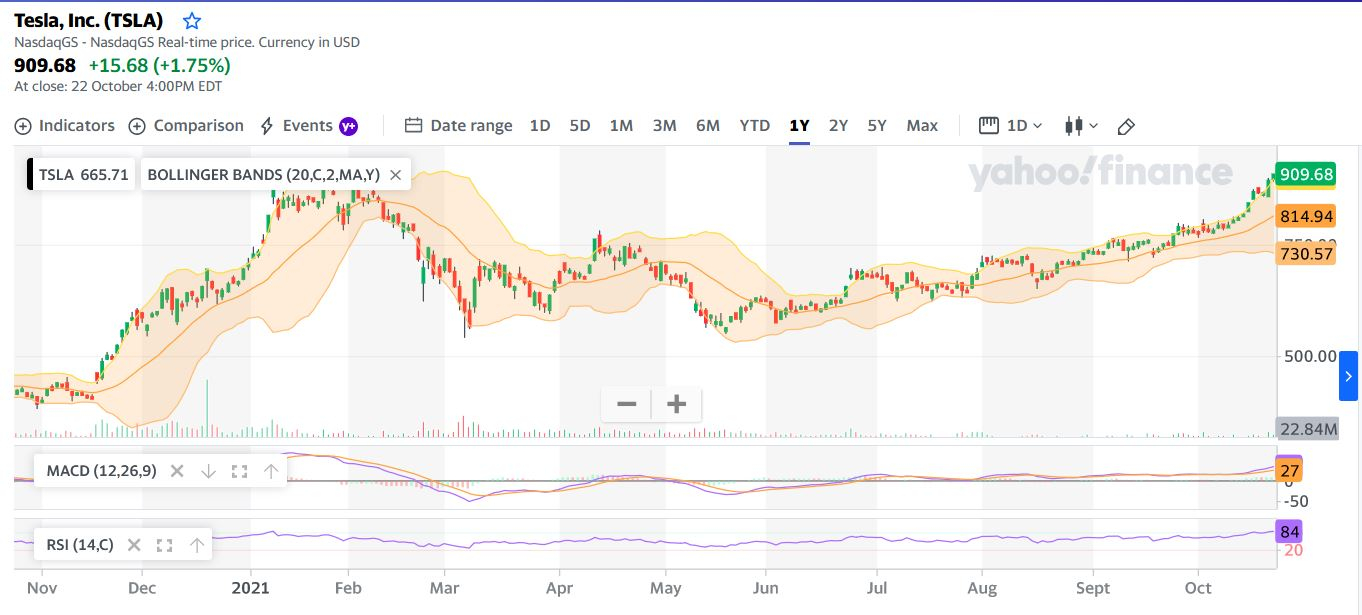Click the MACD (12,26,9) label
Screen dimensions: 1362x615
click(101, 471)
